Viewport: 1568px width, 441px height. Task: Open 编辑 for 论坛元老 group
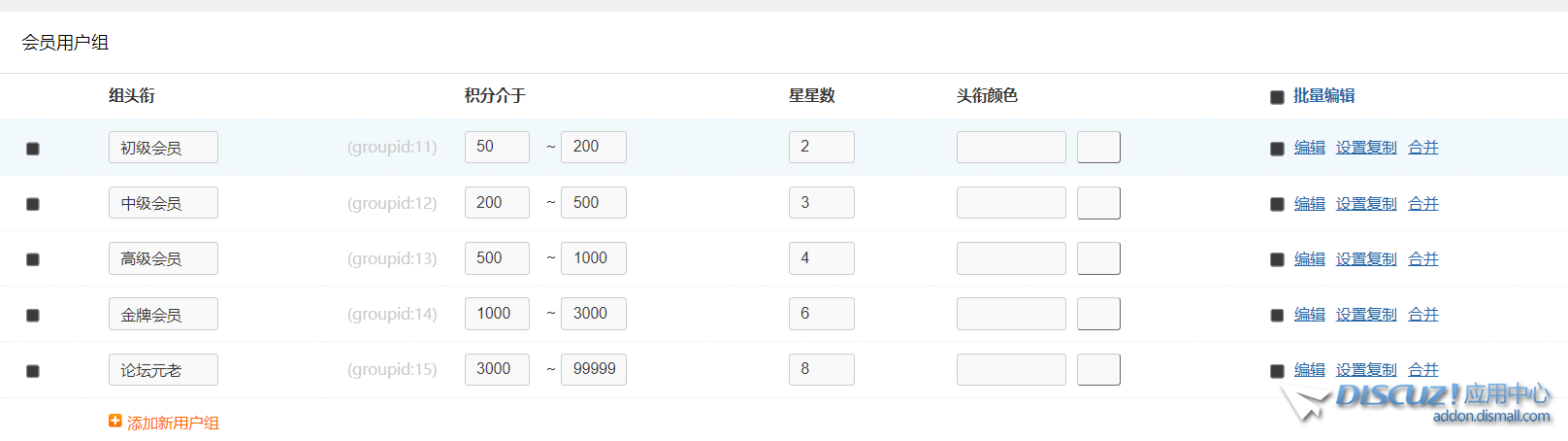click(x=1309, y=370)
